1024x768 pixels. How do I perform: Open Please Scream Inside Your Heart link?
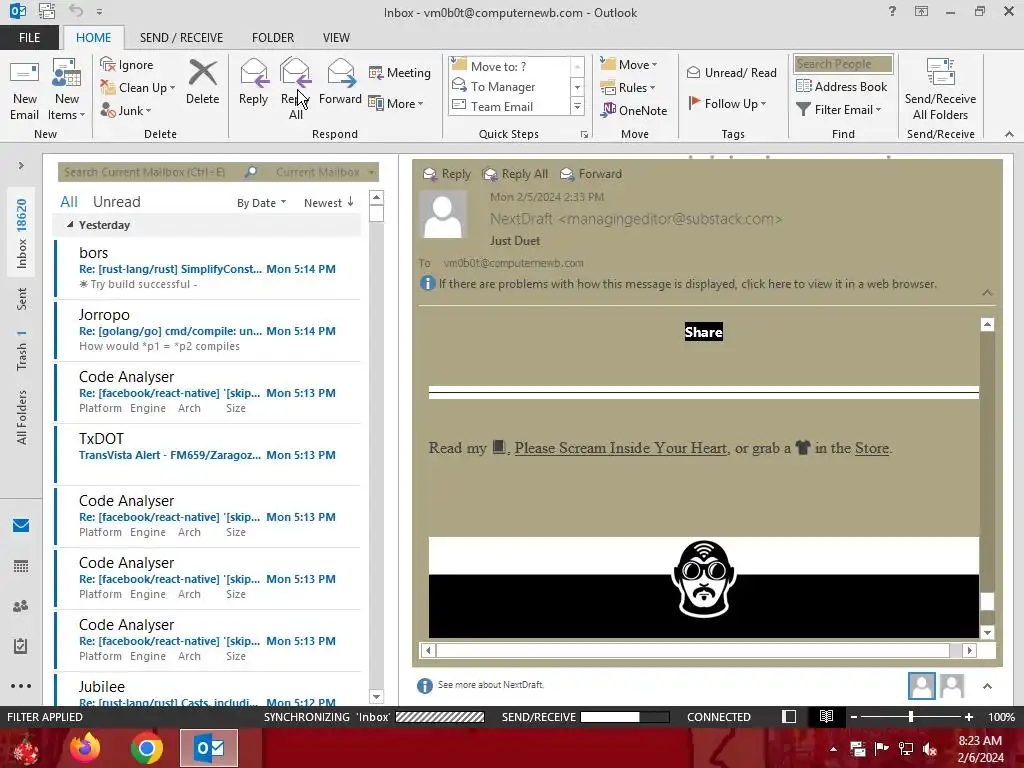(620, 448)
